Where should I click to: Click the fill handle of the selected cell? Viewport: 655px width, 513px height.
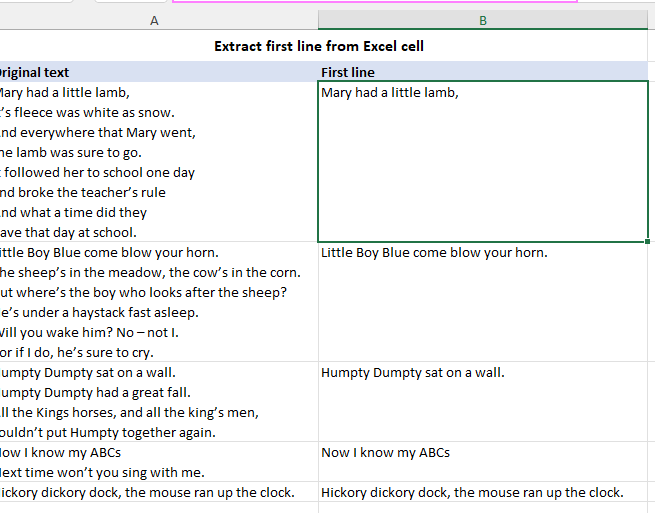pos(648,241)
